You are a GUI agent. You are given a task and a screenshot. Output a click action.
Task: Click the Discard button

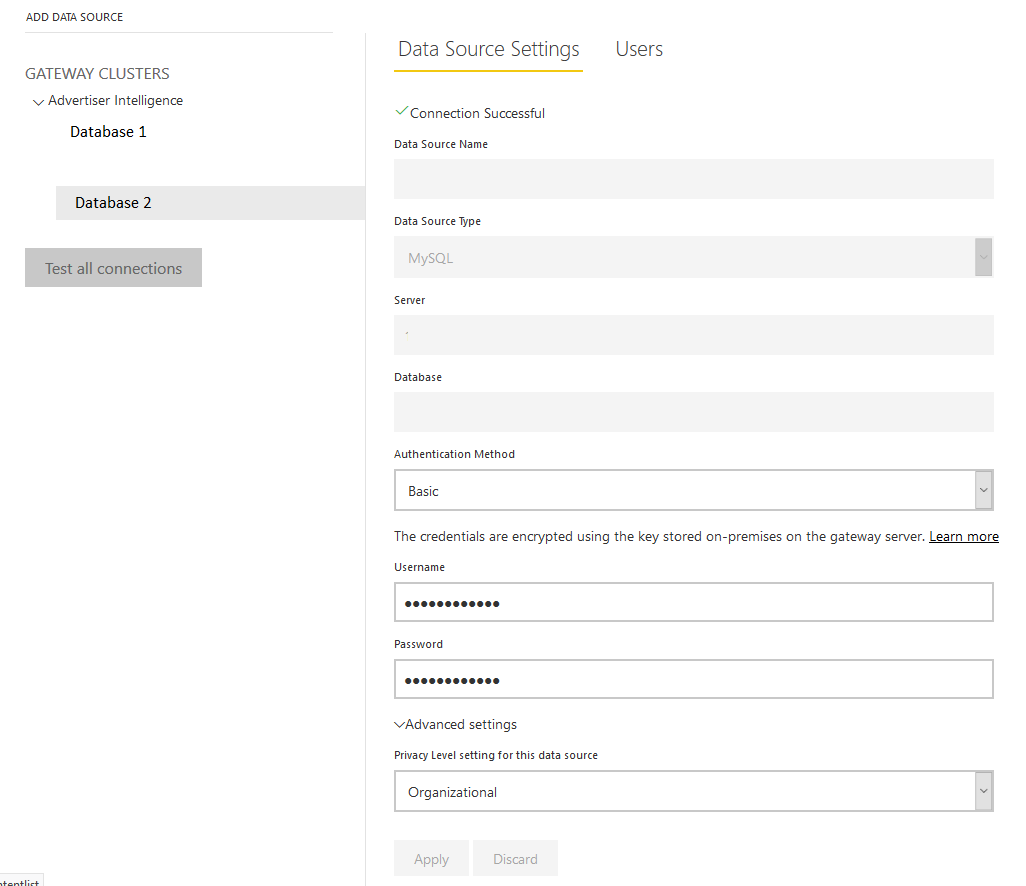click(515, 859)
